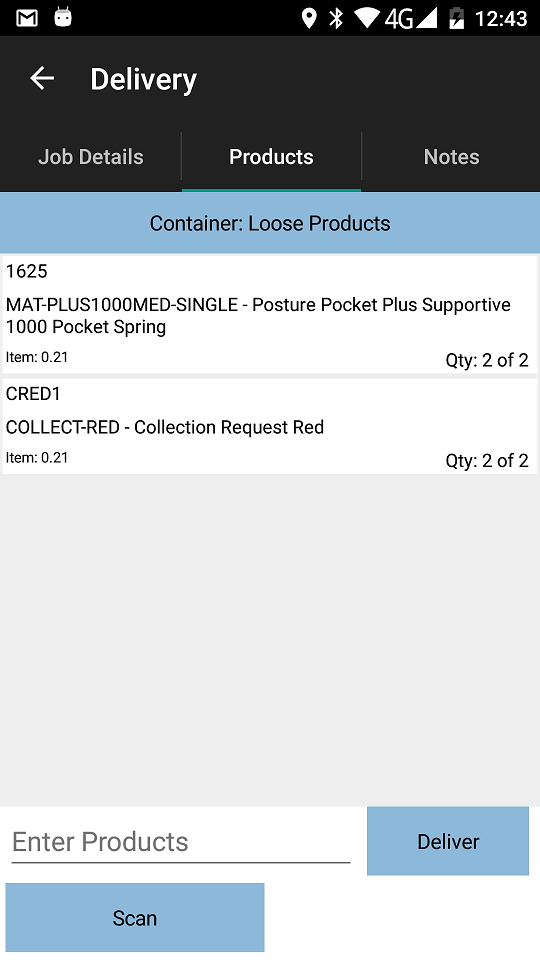Open the Notes tab
Viewport: 540px width, 960px height.
(x=451, y=157)
